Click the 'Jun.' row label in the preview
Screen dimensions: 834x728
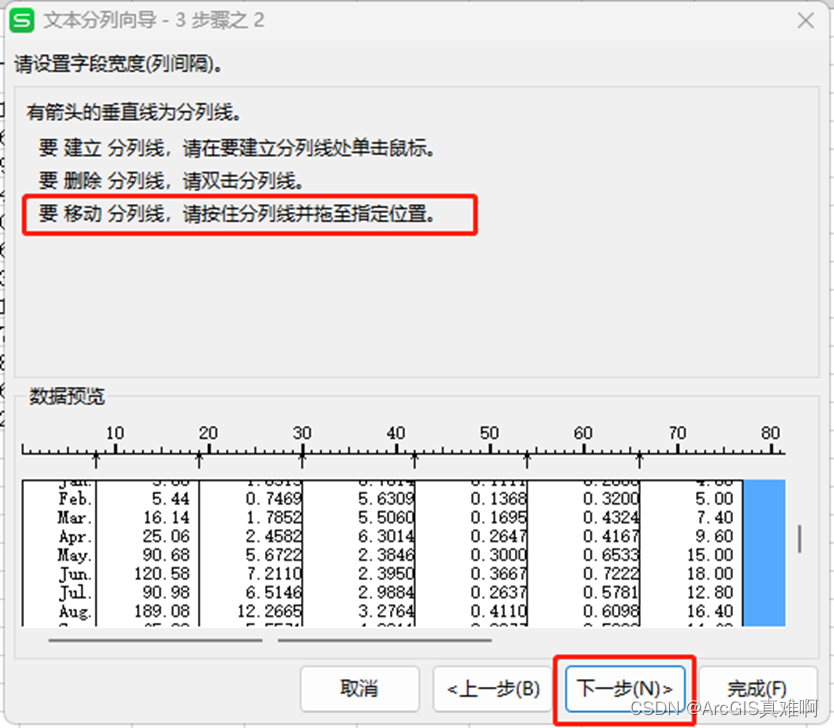click(x=76, y=574)
